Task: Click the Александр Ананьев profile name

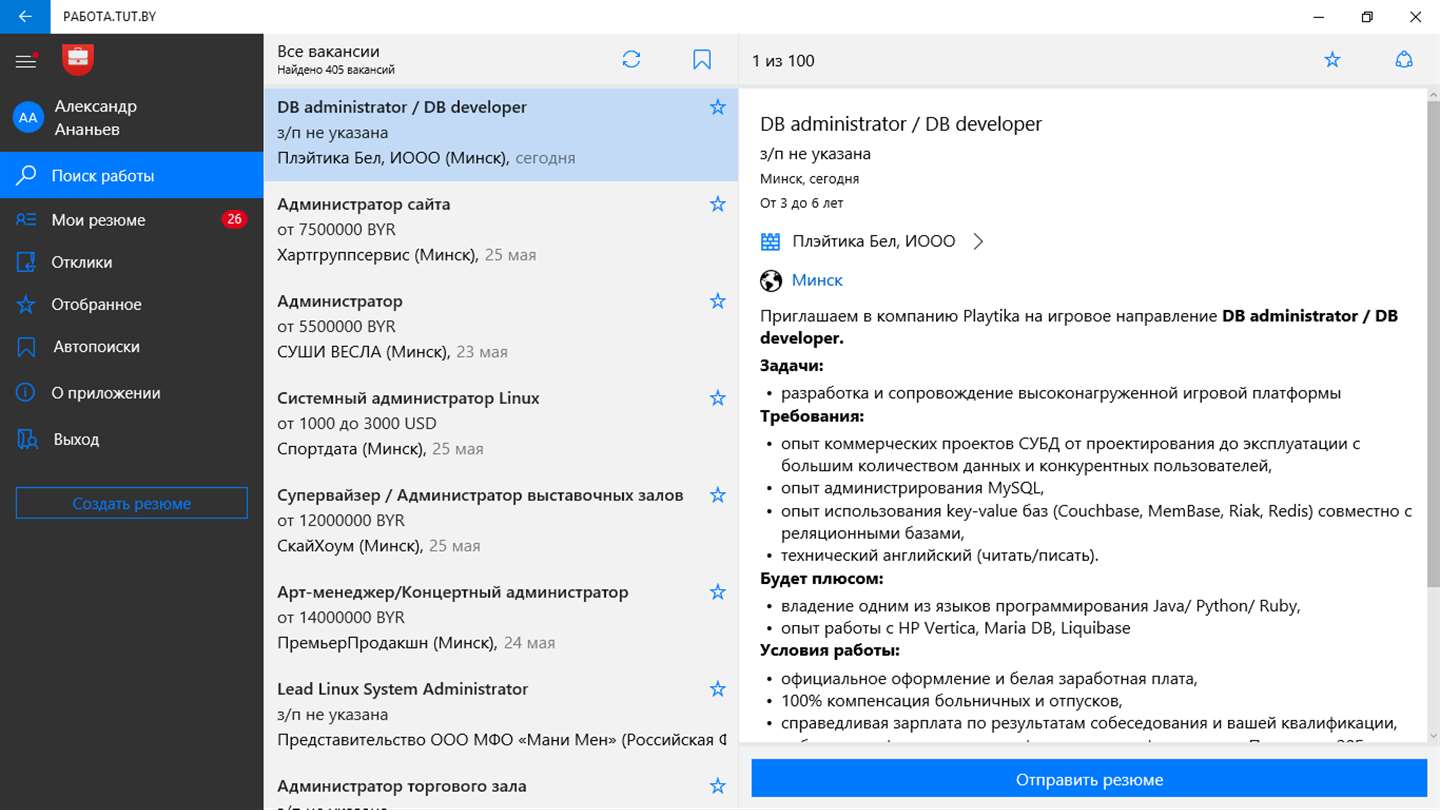Action: [x=95, y=118]
